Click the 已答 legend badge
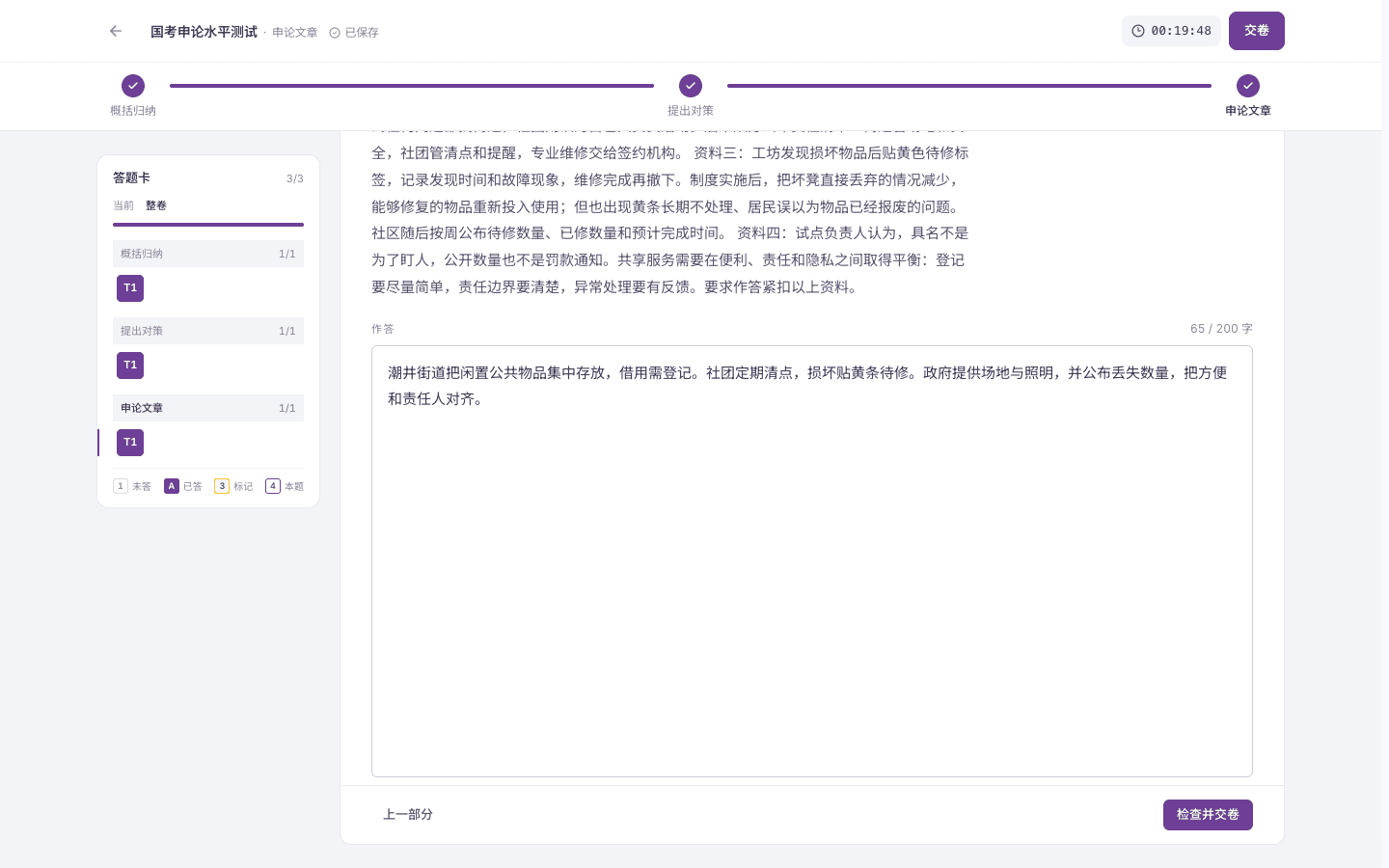The image size is (1389, 868). click(172, 486)
